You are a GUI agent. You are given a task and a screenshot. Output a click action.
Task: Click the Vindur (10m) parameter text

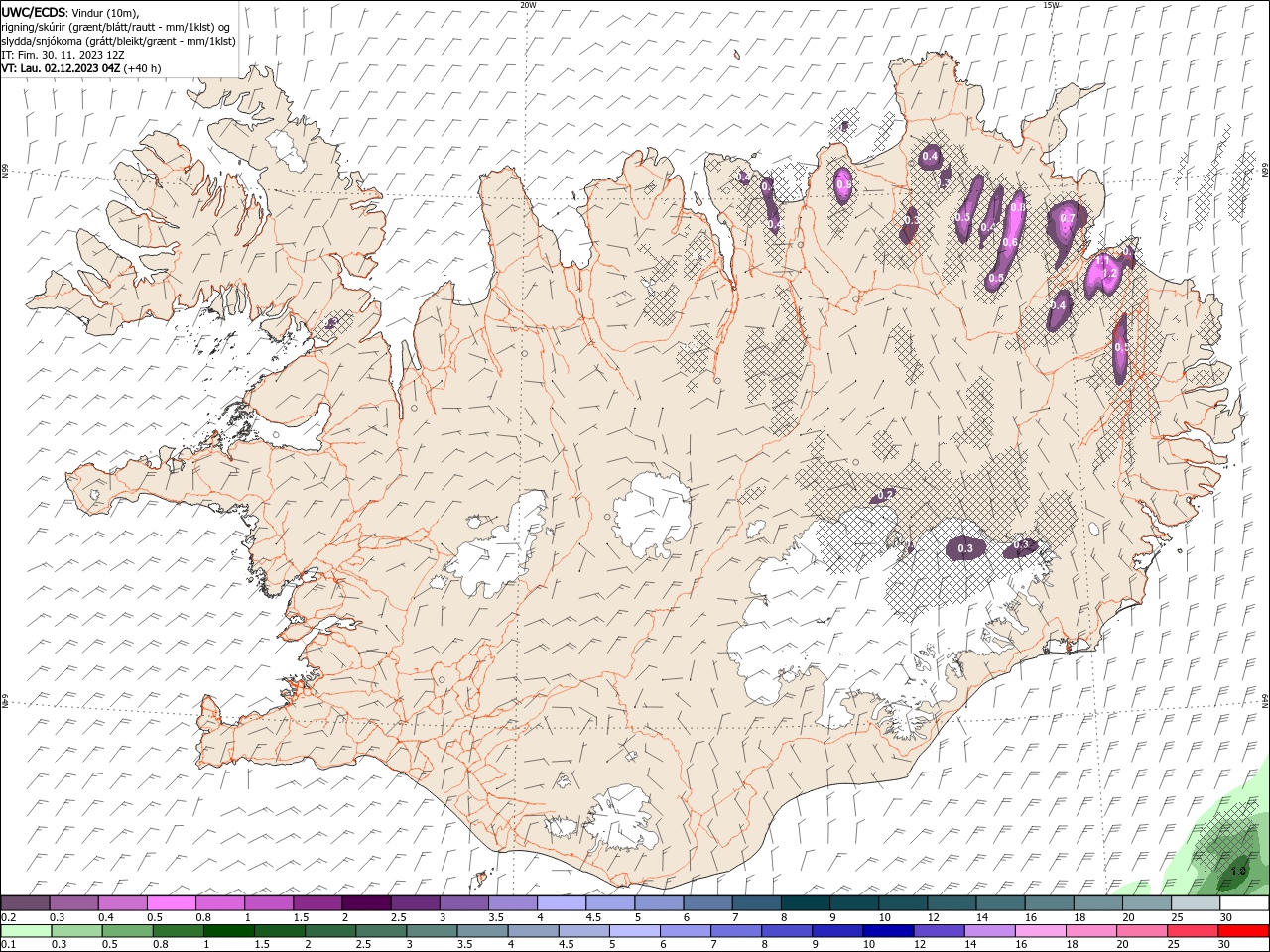click(106, 12)
